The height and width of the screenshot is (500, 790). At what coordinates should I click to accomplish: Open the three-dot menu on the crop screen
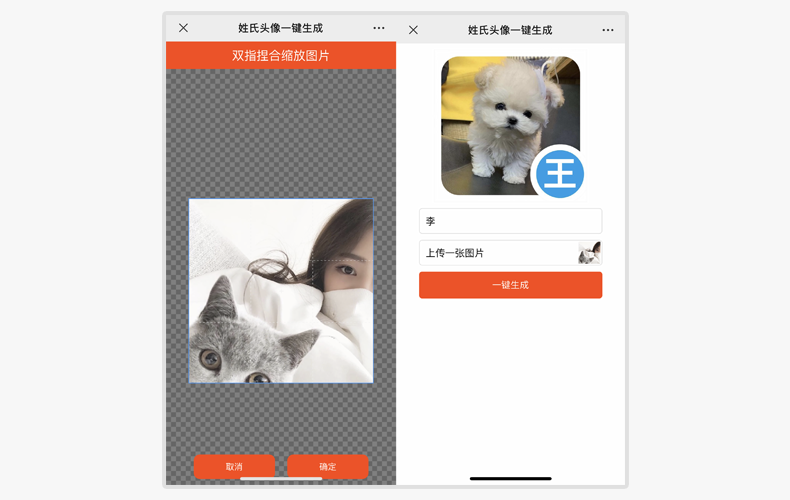(x=379, y=28)
